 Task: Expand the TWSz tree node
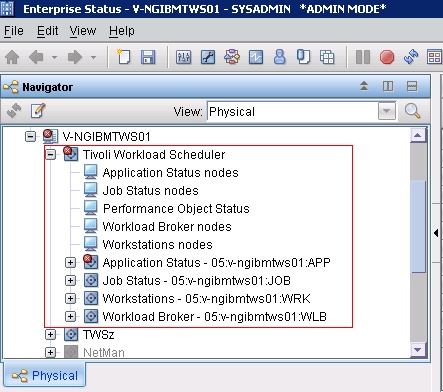tap(50, 334)
